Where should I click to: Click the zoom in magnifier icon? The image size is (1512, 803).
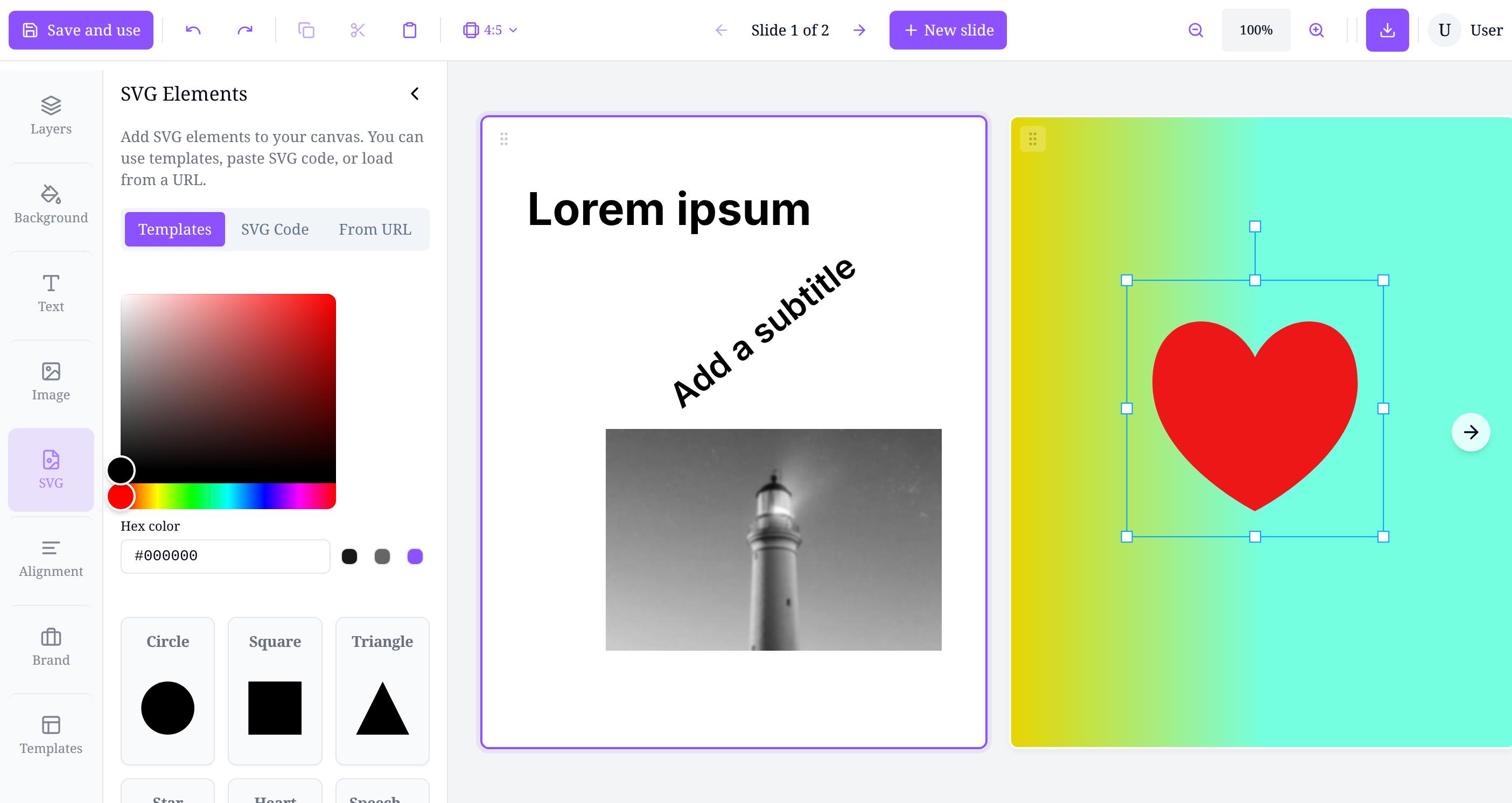pos(1317,30)
